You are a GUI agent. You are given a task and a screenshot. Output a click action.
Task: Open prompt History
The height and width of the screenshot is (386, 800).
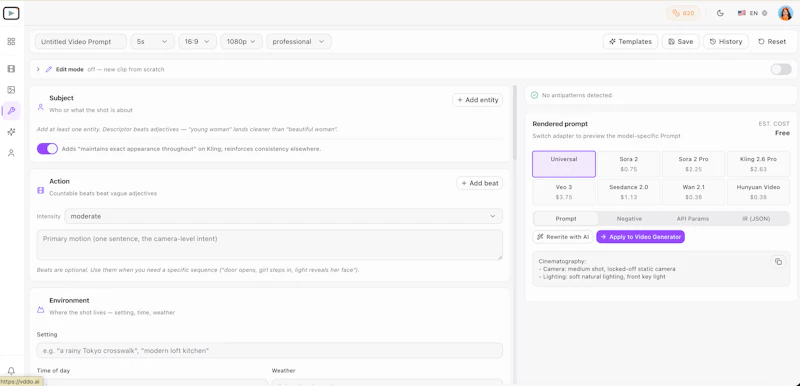pyautogui.click(x=726, y=42)
